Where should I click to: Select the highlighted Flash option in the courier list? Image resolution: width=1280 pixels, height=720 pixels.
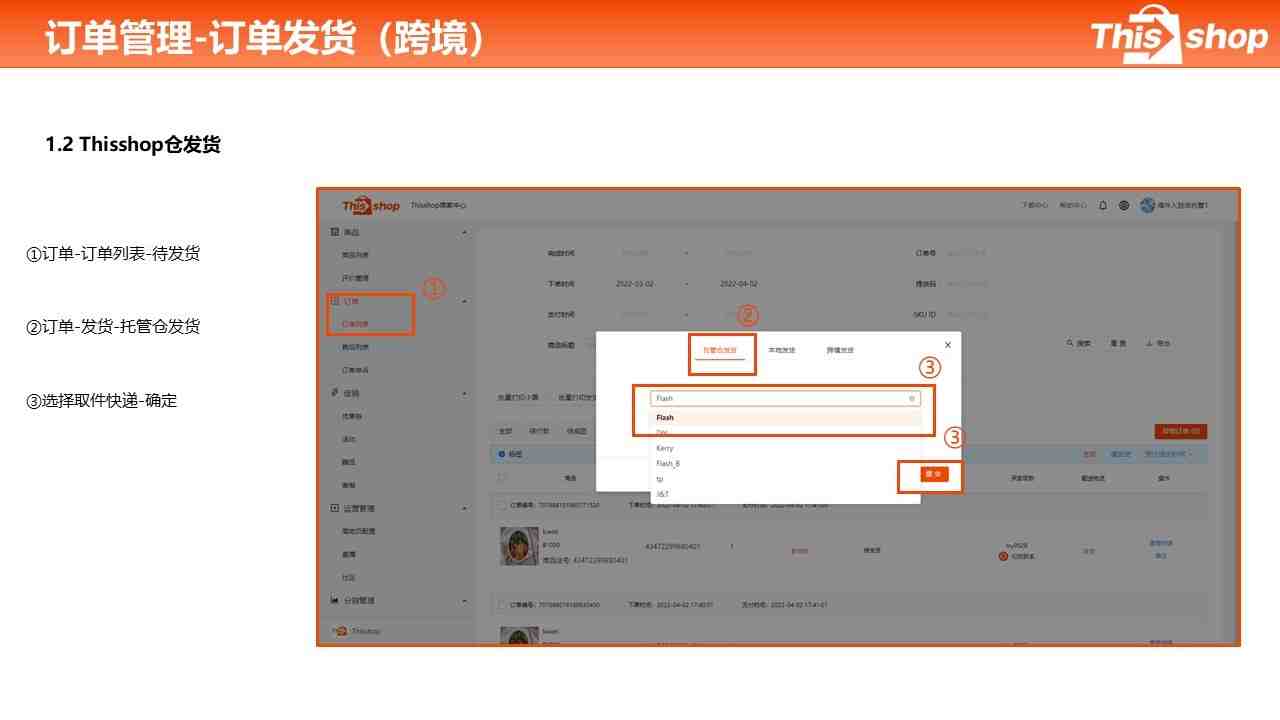pyautogui.click(x=785, y=417)
